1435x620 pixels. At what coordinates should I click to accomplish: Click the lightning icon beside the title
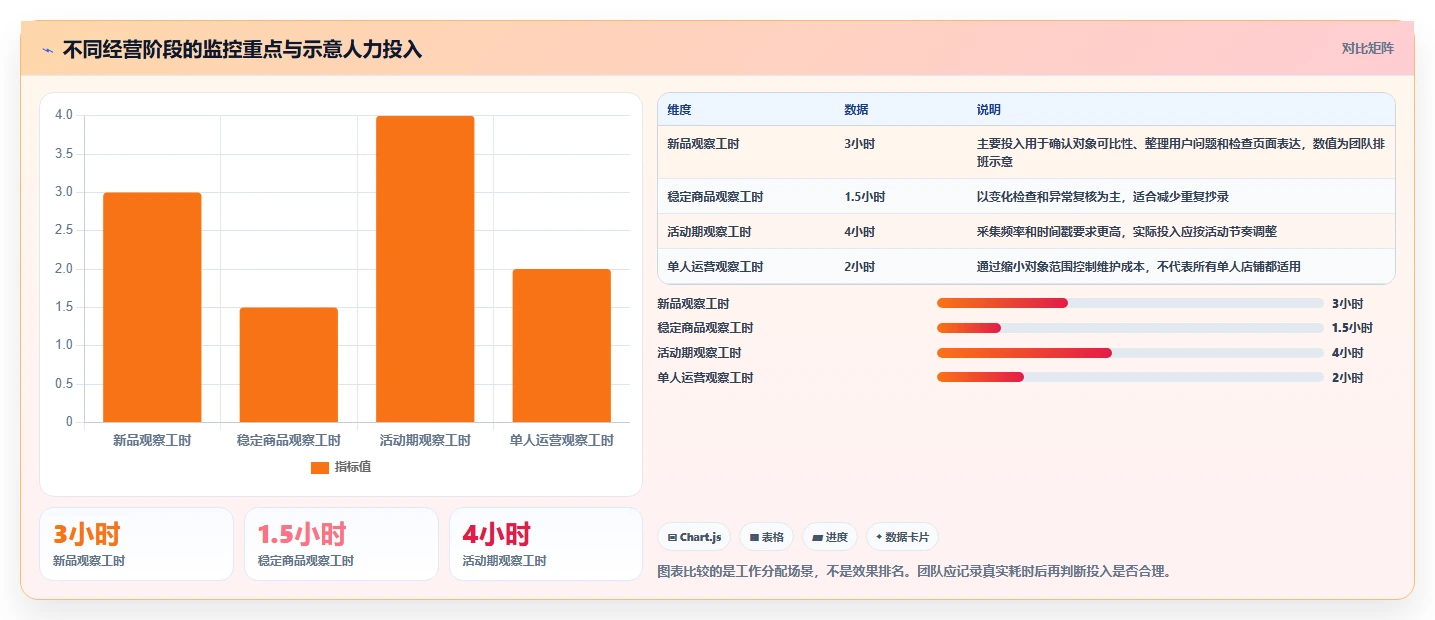click(x=47, y=49)
